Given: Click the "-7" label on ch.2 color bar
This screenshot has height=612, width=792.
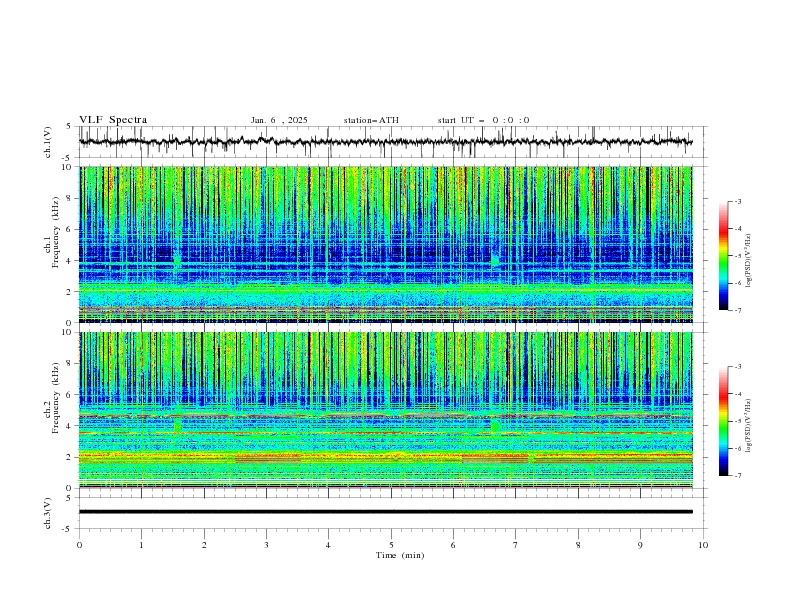Looking at the screenshot, I should [738, 475].
